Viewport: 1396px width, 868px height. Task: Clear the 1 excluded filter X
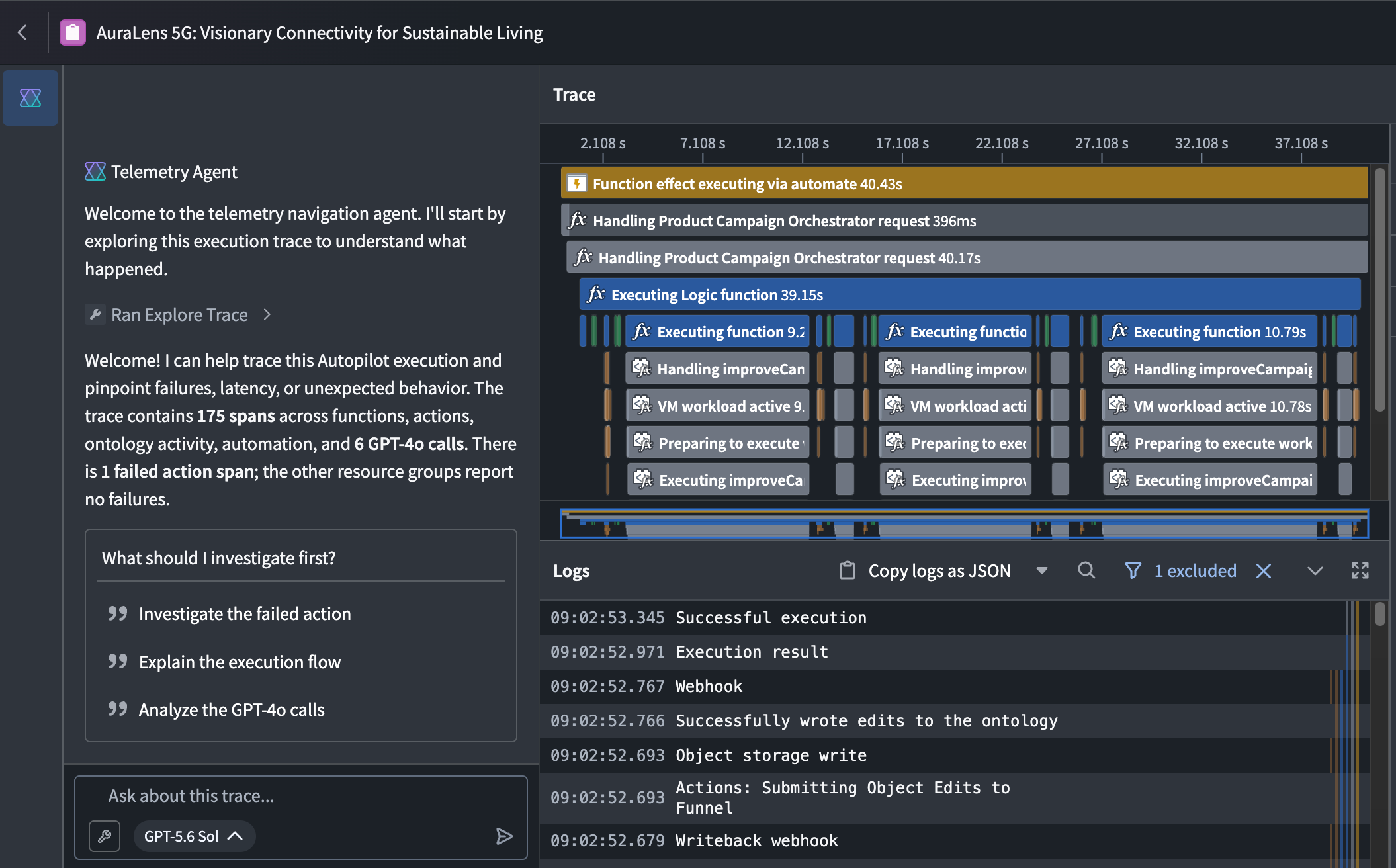click(1264, 570)
